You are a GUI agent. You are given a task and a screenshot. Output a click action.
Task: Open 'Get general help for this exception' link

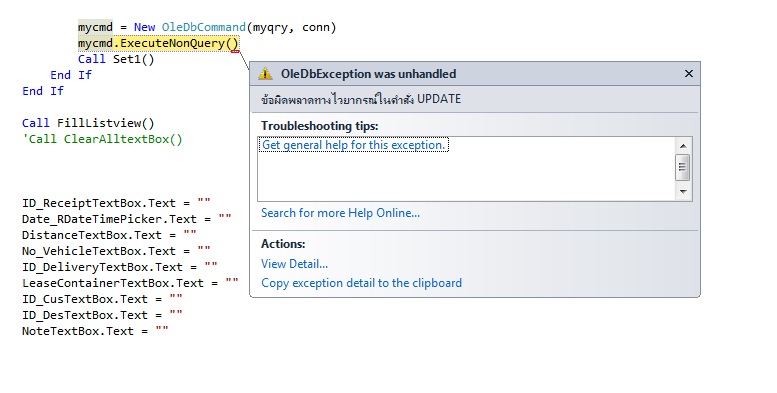pos(353,145)
